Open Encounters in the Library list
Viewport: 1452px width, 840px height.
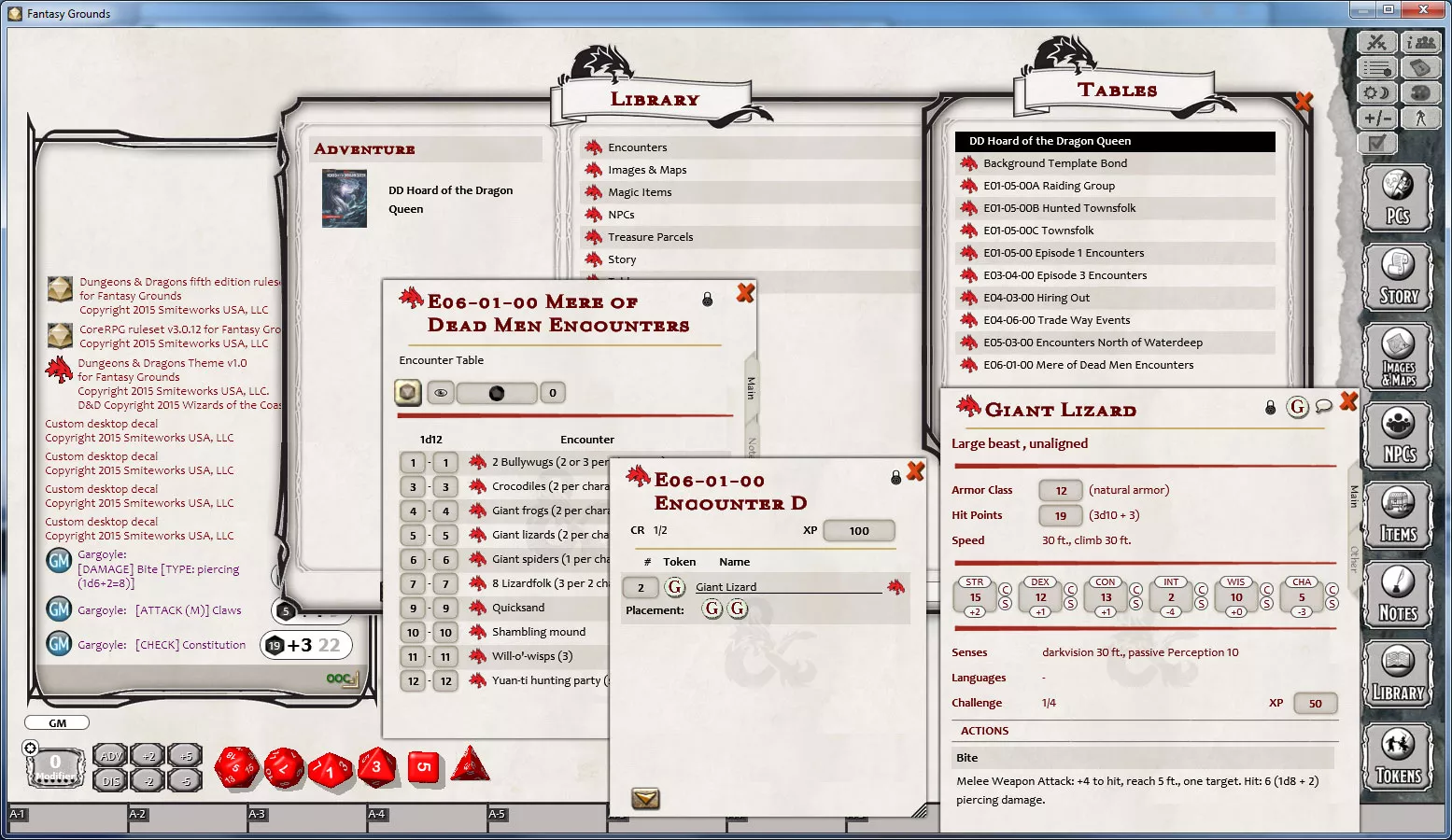coord(638,147)
